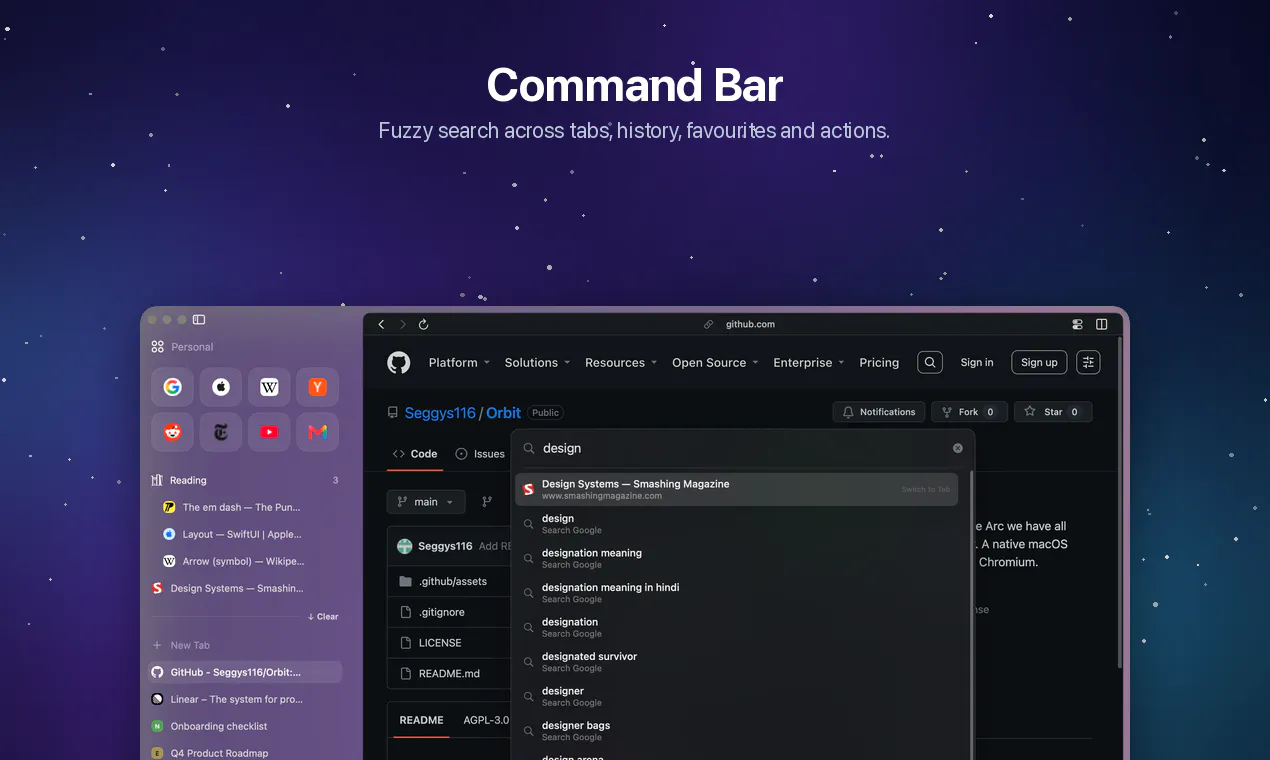Image resolution: width=1270 pixels, height=760 pixels.
Task: Open the Enterprise dropdown menu
Action: click(809, 362)
